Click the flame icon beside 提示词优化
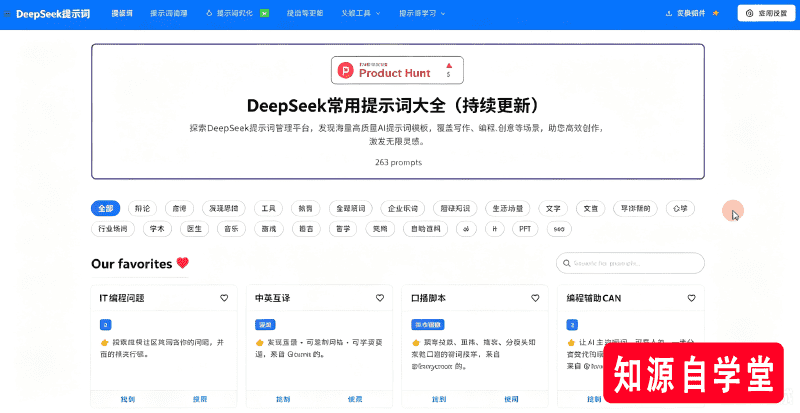The width and height of the screenshot is (800, 413). 209,13
